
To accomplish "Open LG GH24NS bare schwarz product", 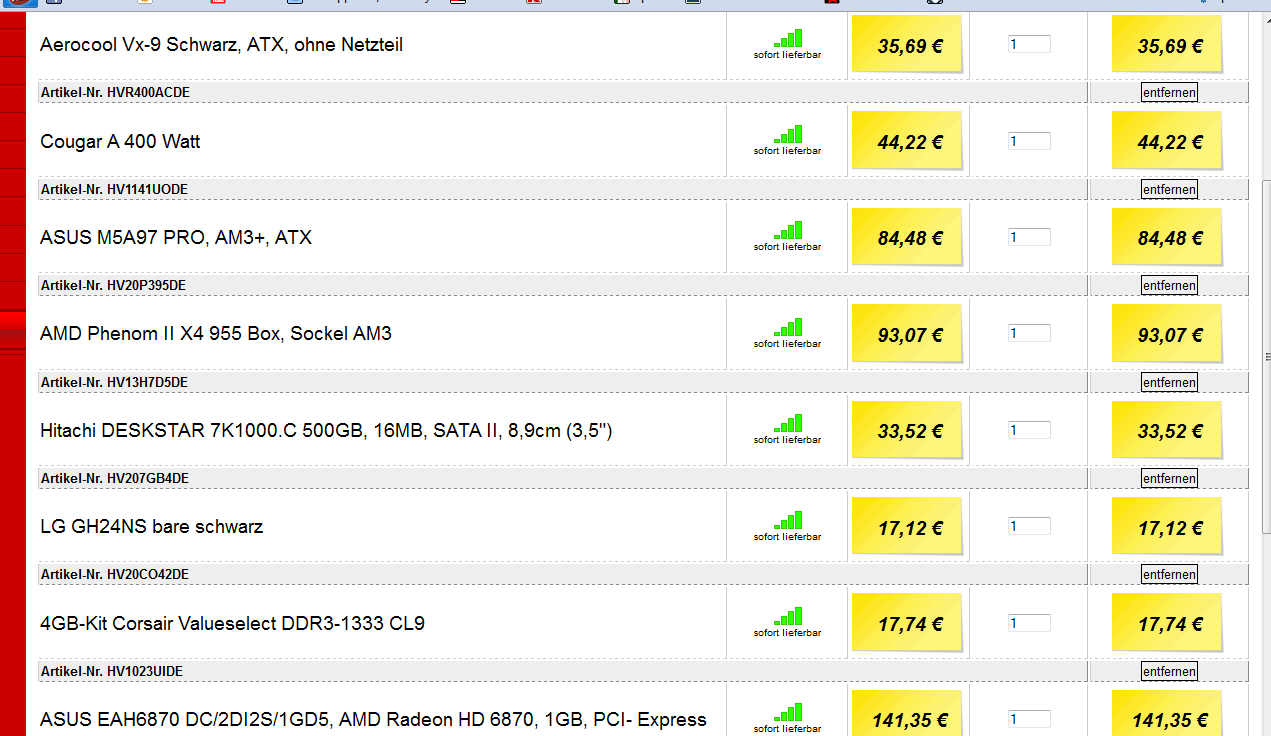I will tap(152, 527).
